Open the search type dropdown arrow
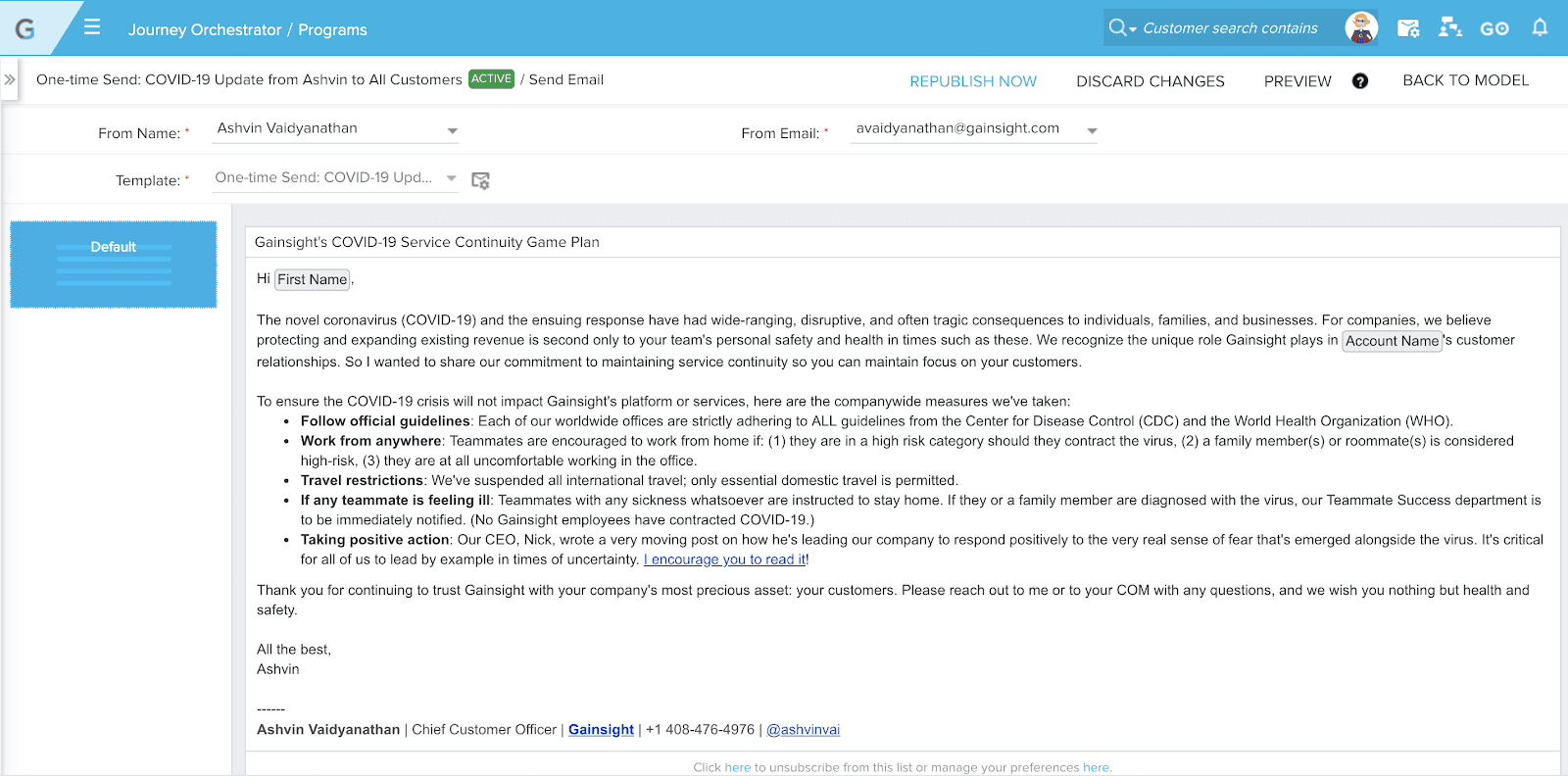 pos(1133,29)
